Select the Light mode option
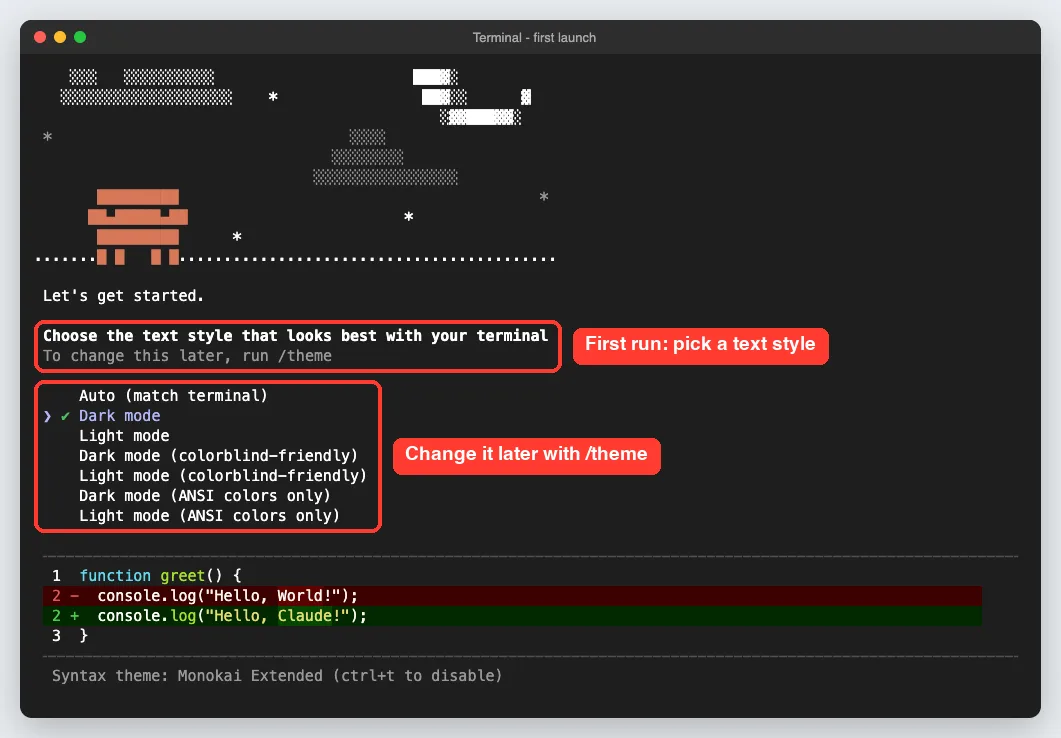The image size is (1061, 738). pyautogui.click(x=124, y=436)
